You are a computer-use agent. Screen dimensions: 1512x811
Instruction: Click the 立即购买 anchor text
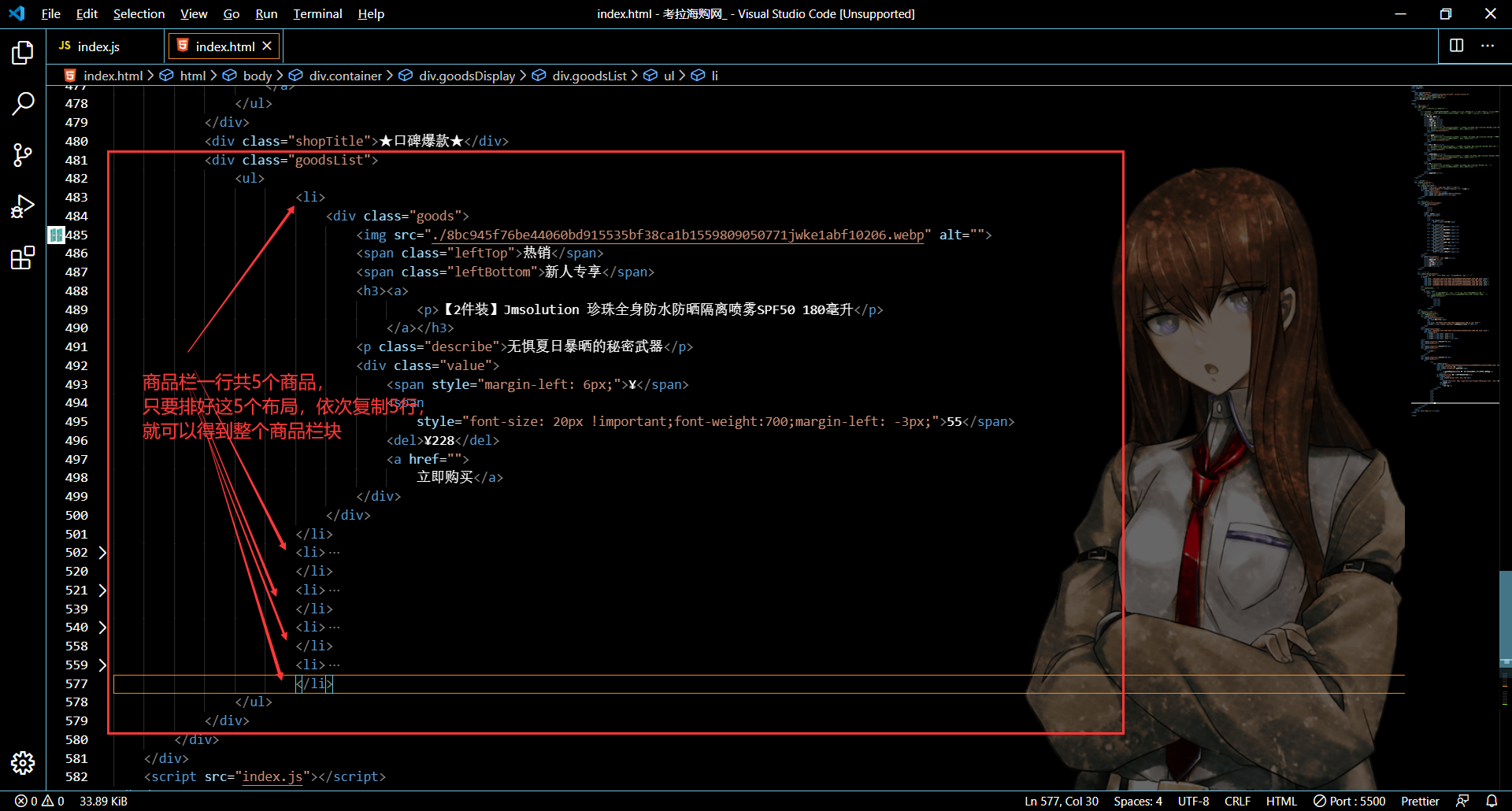445,477
